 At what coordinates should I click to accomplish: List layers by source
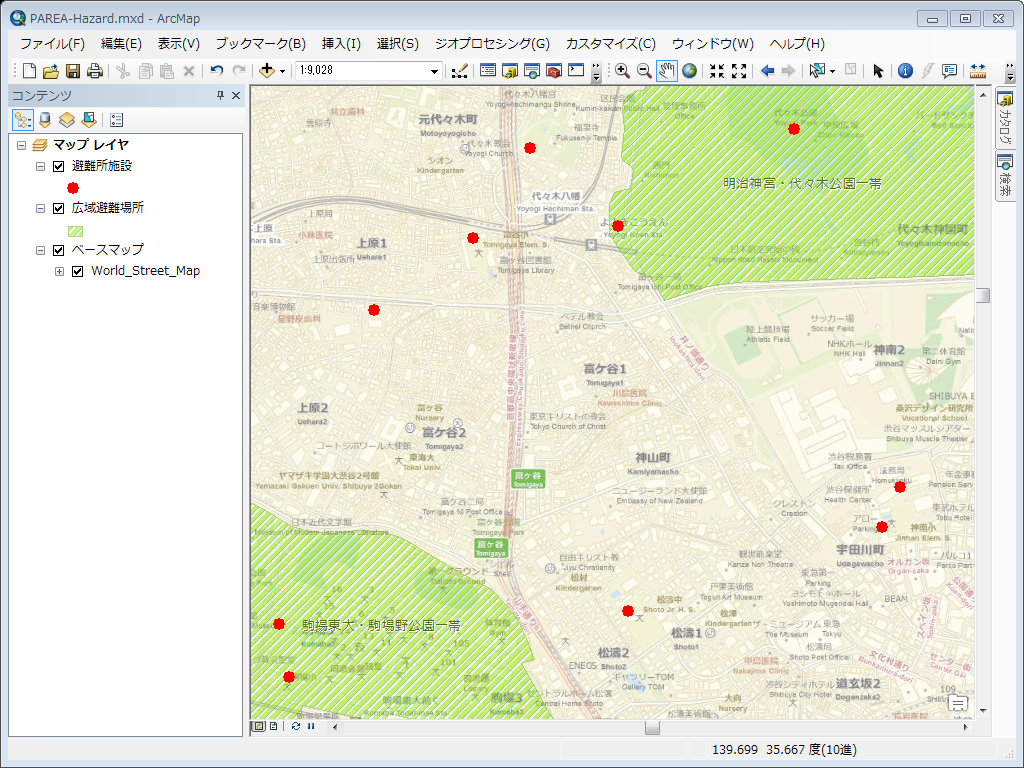click(x=44, y=120)
